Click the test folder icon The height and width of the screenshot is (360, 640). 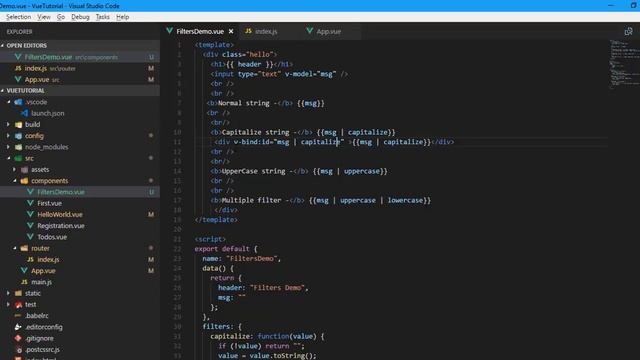tap(18, 304)
